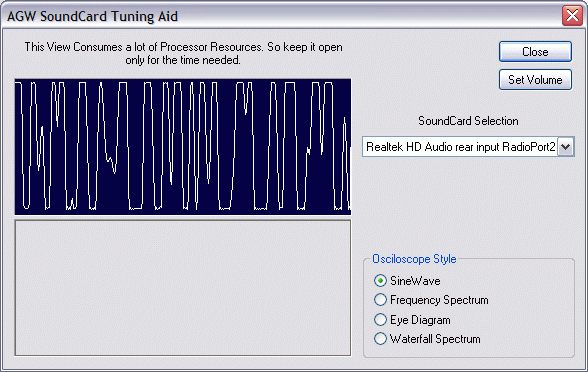This screenshot has height=372, width=588.
Task: Click the waveform oscilloscope display
Action: point(183,147)
